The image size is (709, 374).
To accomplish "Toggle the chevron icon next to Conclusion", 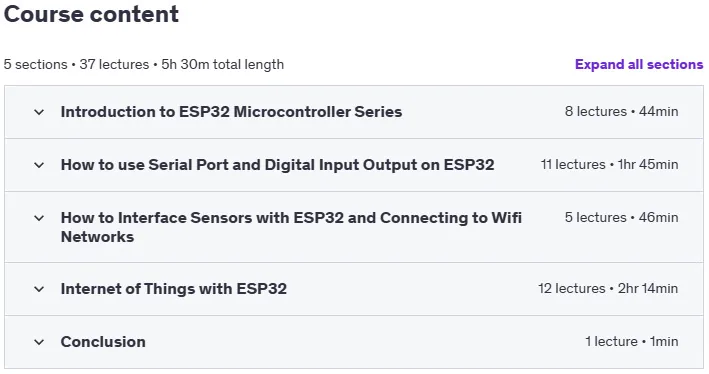I will 39,342.
